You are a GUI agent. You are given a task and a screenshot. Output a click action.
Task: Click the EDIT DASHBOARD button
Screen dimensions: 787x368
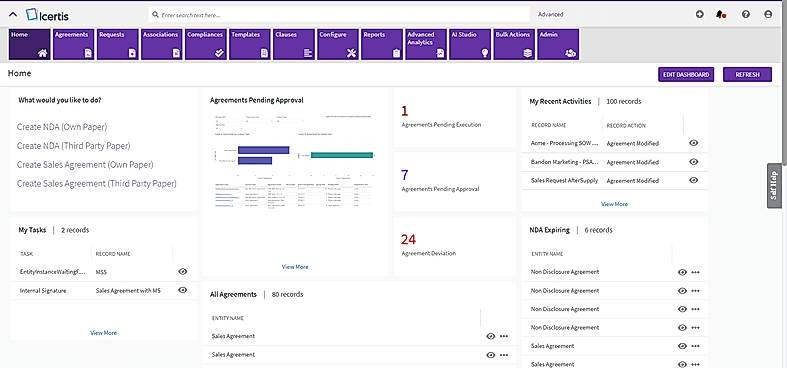tap(686, 74)
